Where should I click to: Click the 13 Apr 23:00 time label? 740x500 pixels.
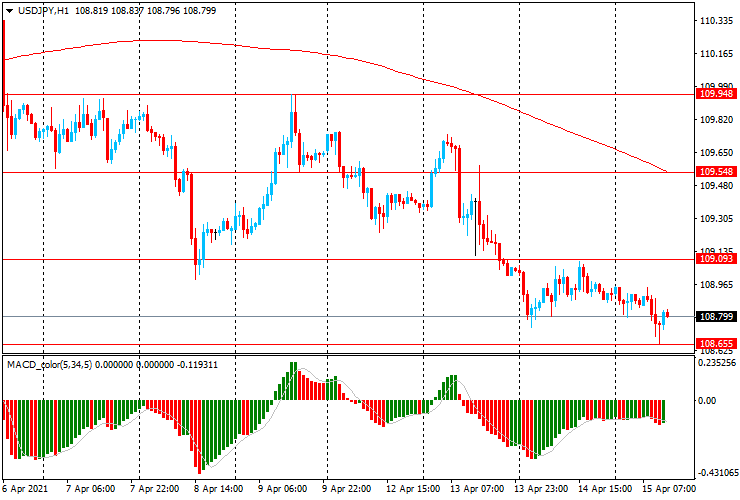541,488
